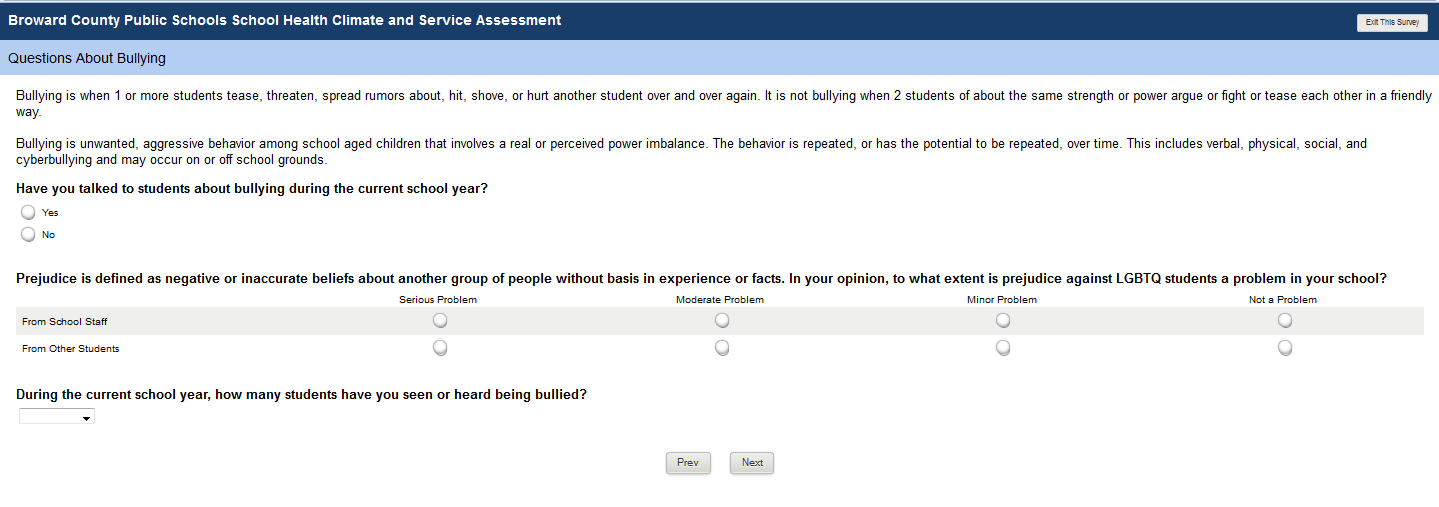Choose Not a Problem for Other Students
Image resolution: width=1439 pixels, height=507 pixels.
tap(1285, 348)
